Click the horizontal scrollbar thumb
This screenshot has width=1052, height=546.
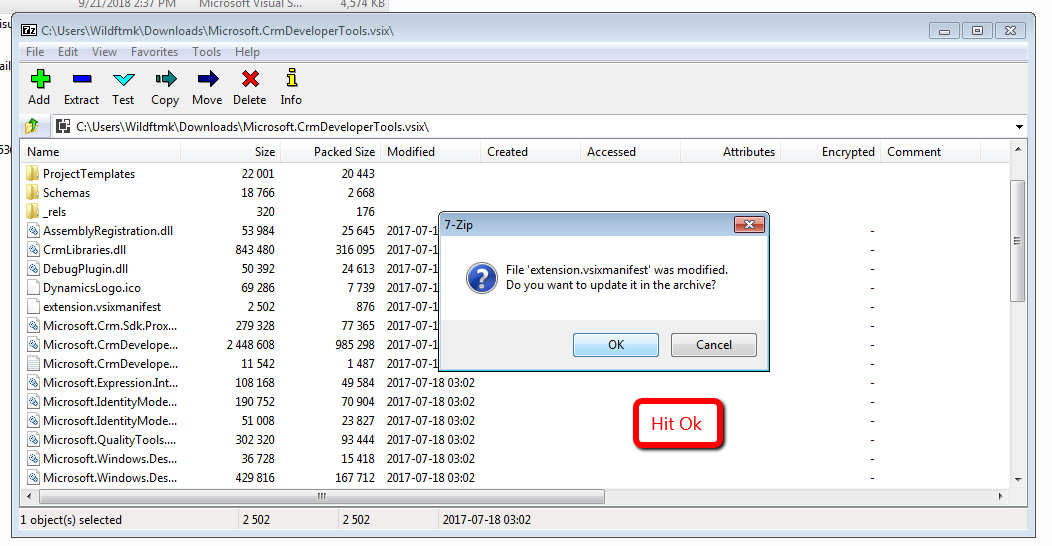pos(322,496)
